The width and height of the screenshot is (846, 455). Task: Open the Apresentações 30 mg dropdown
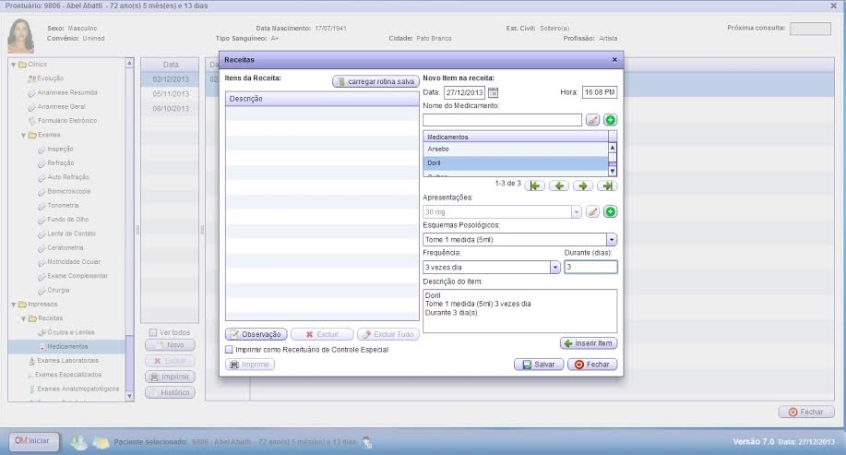pos(576,212)
